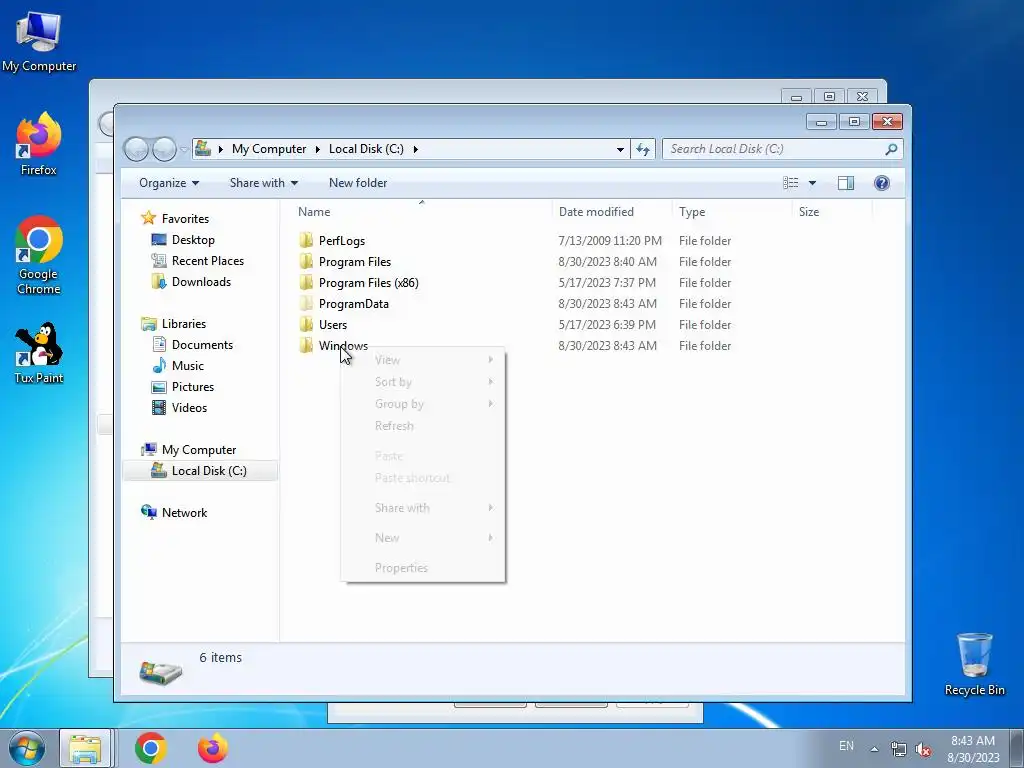Screen dimensions: 1024x768
Task: Open Share with submenu in context menu
Action: coord(423,508)
